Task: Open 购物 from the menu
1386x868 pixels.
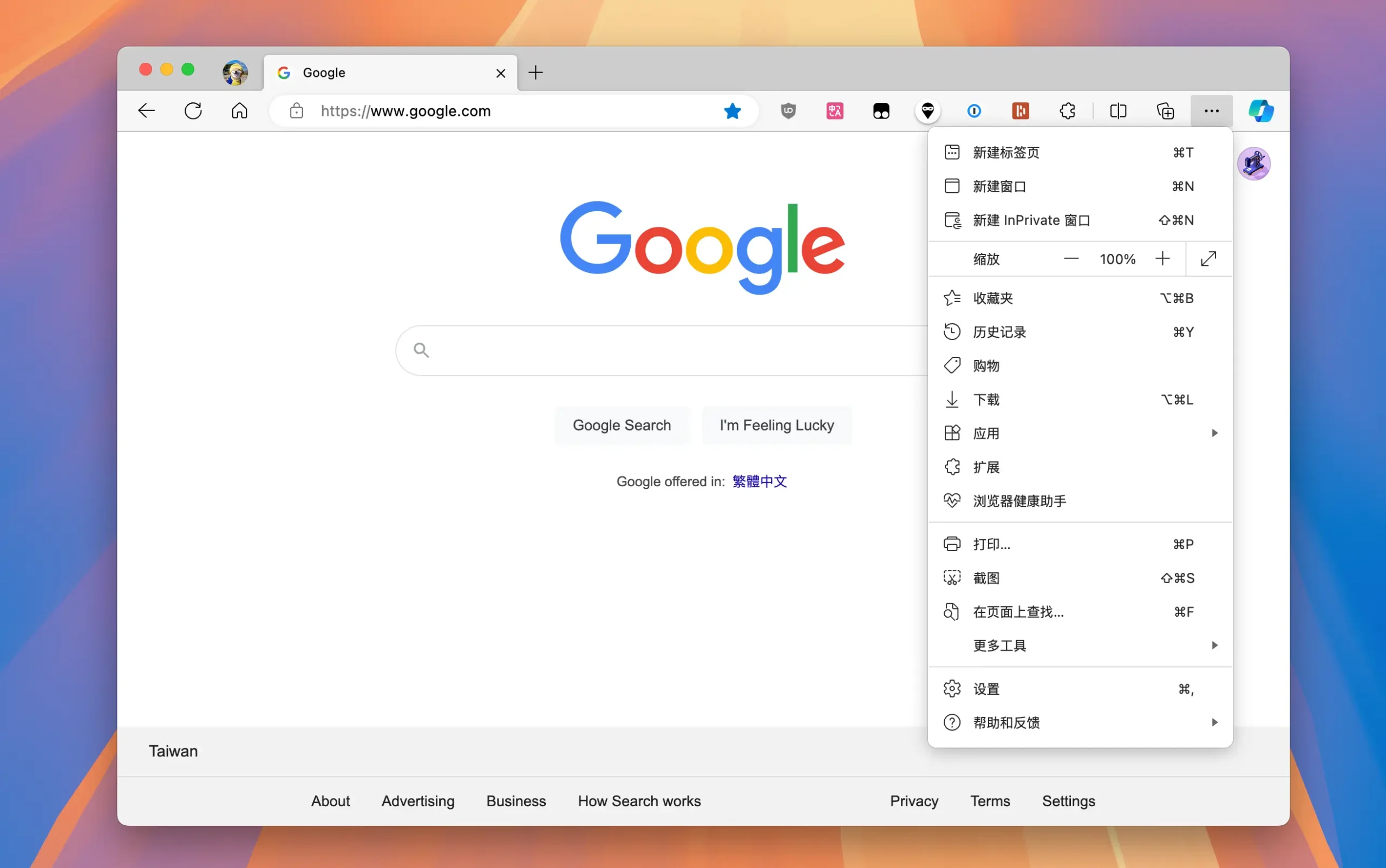Action: [1080, 366]
